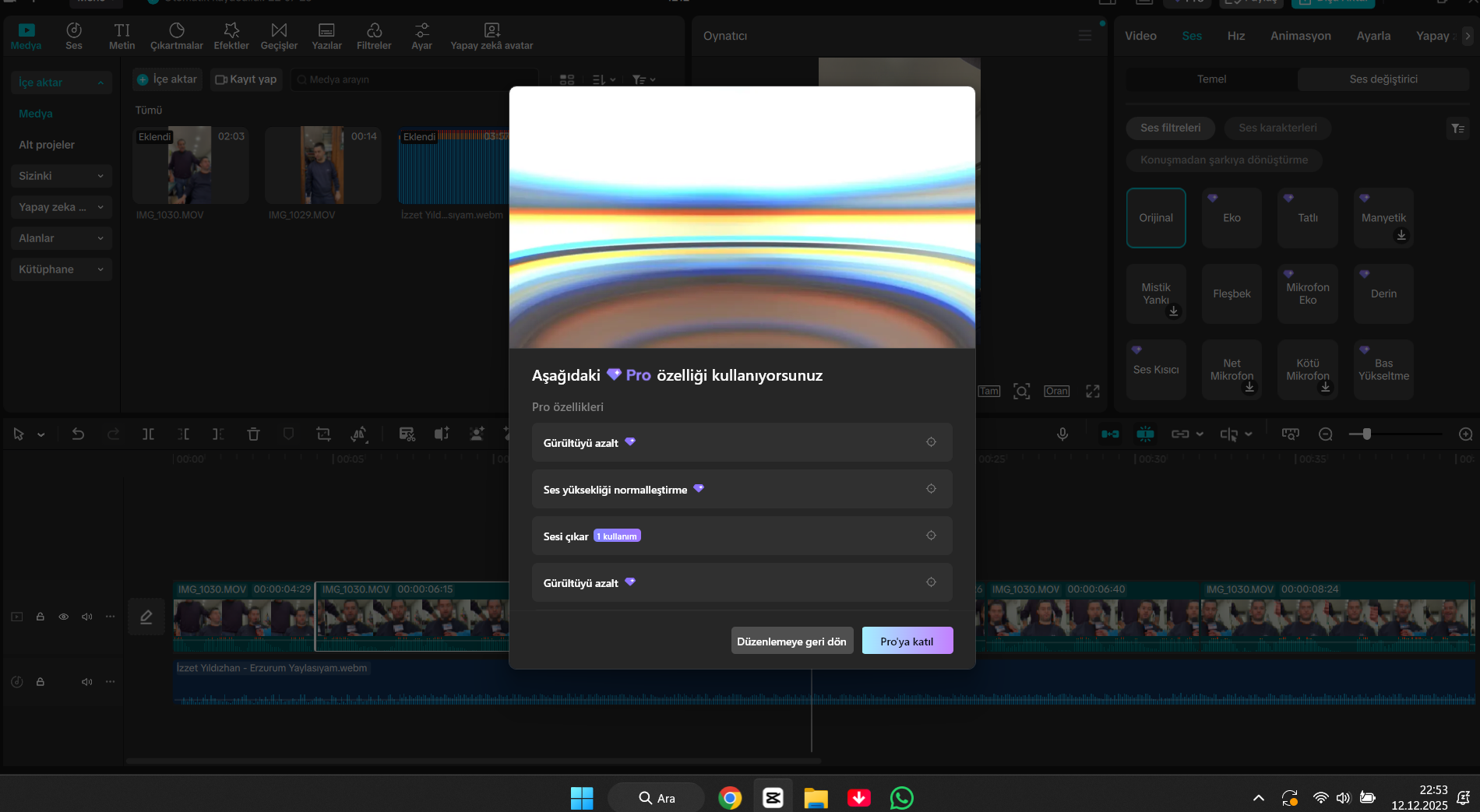Click the Pro'ya katıl button

pos(907,641)
